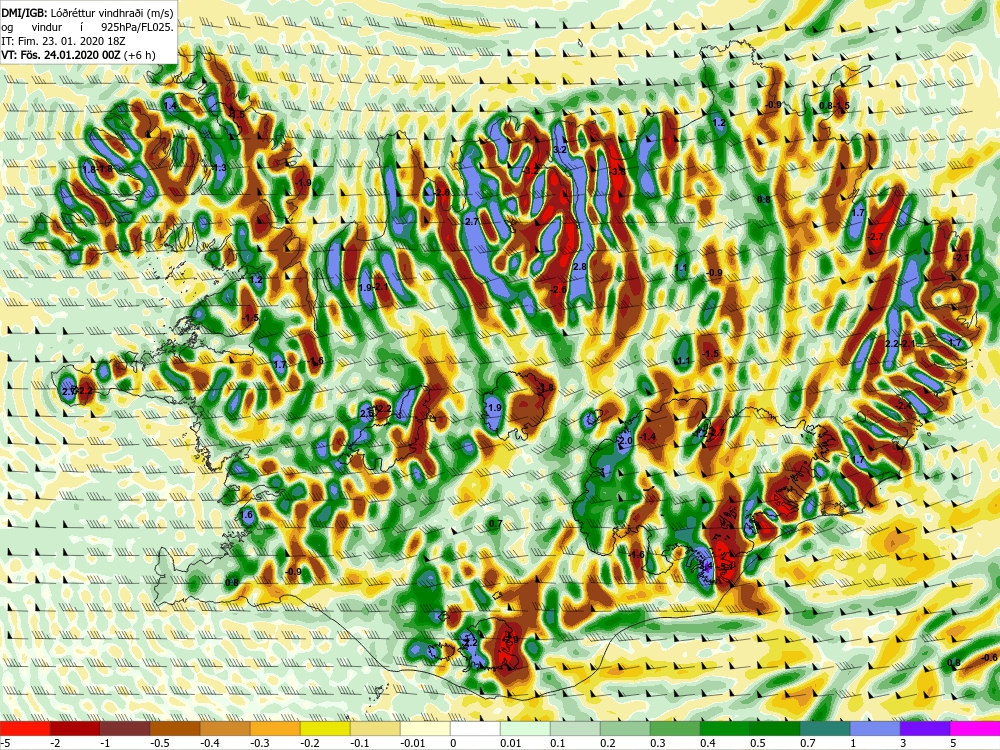Click the white legend swatch above 0

[475, 728]
